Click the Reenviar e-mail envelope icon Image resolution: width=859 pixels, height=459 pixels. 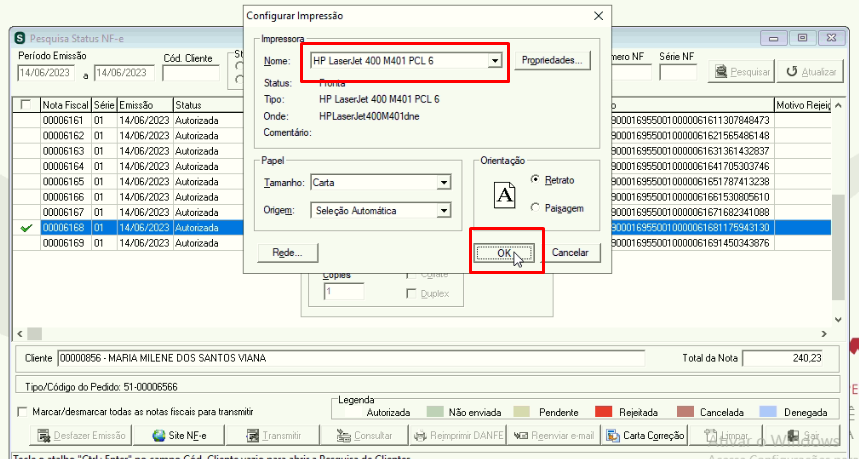[x=521, y=435]
